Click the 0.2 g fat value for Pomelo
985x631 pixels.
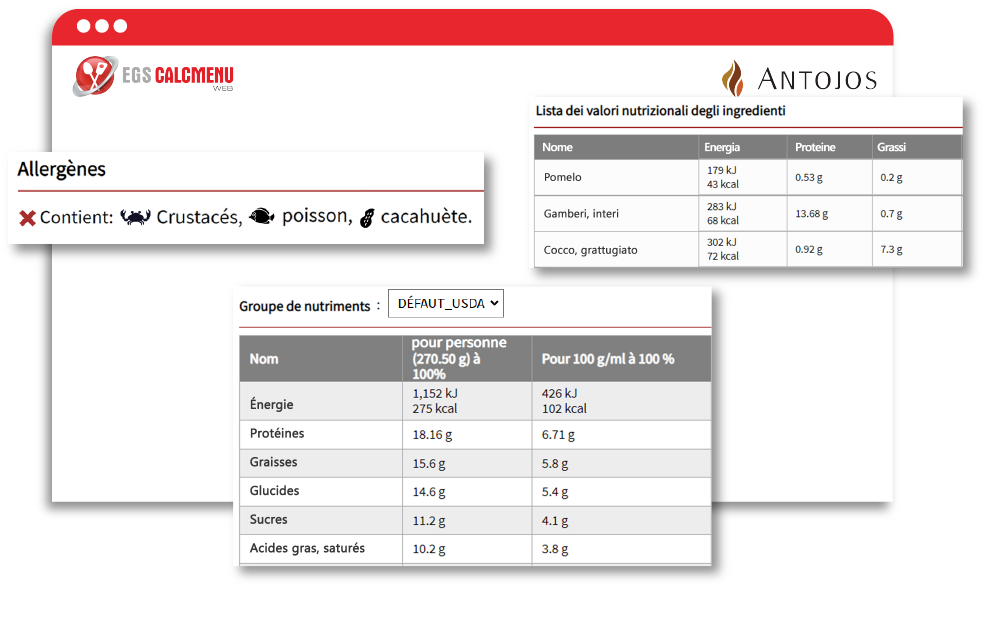pyautogui.click(x=891, y=178)
